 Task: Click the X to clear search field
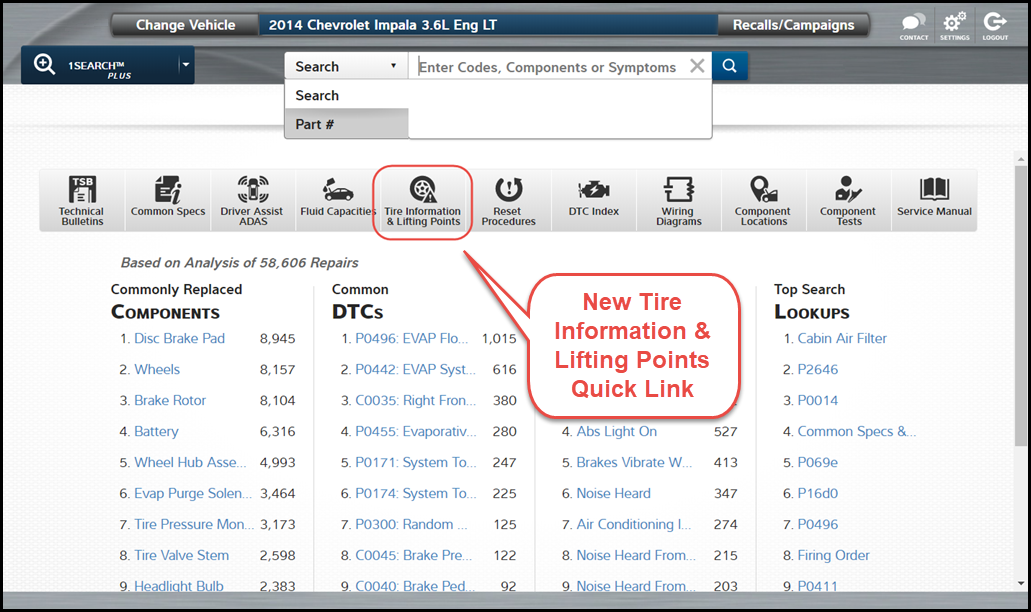pos(697,65)
